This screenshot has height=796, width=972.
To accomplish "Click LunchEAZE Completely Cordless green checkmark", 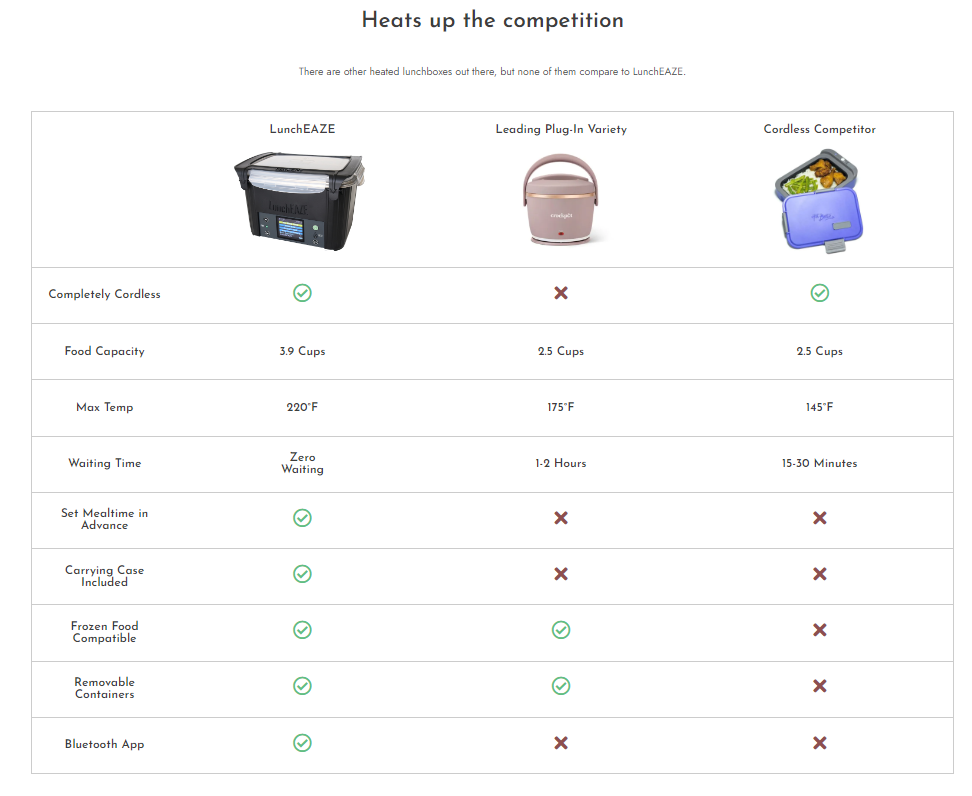I will pyautogui.click(x=302, y=293).
